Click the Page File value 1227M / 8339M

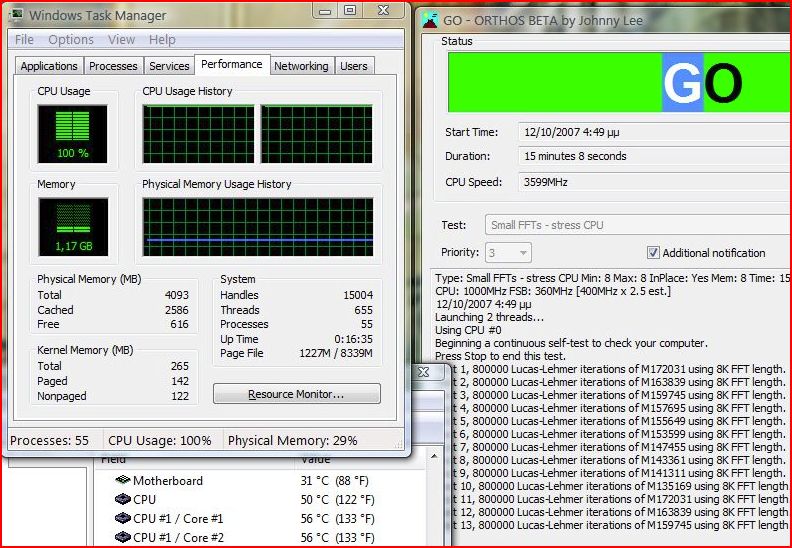pyautogui.click(x=336, y=353)
